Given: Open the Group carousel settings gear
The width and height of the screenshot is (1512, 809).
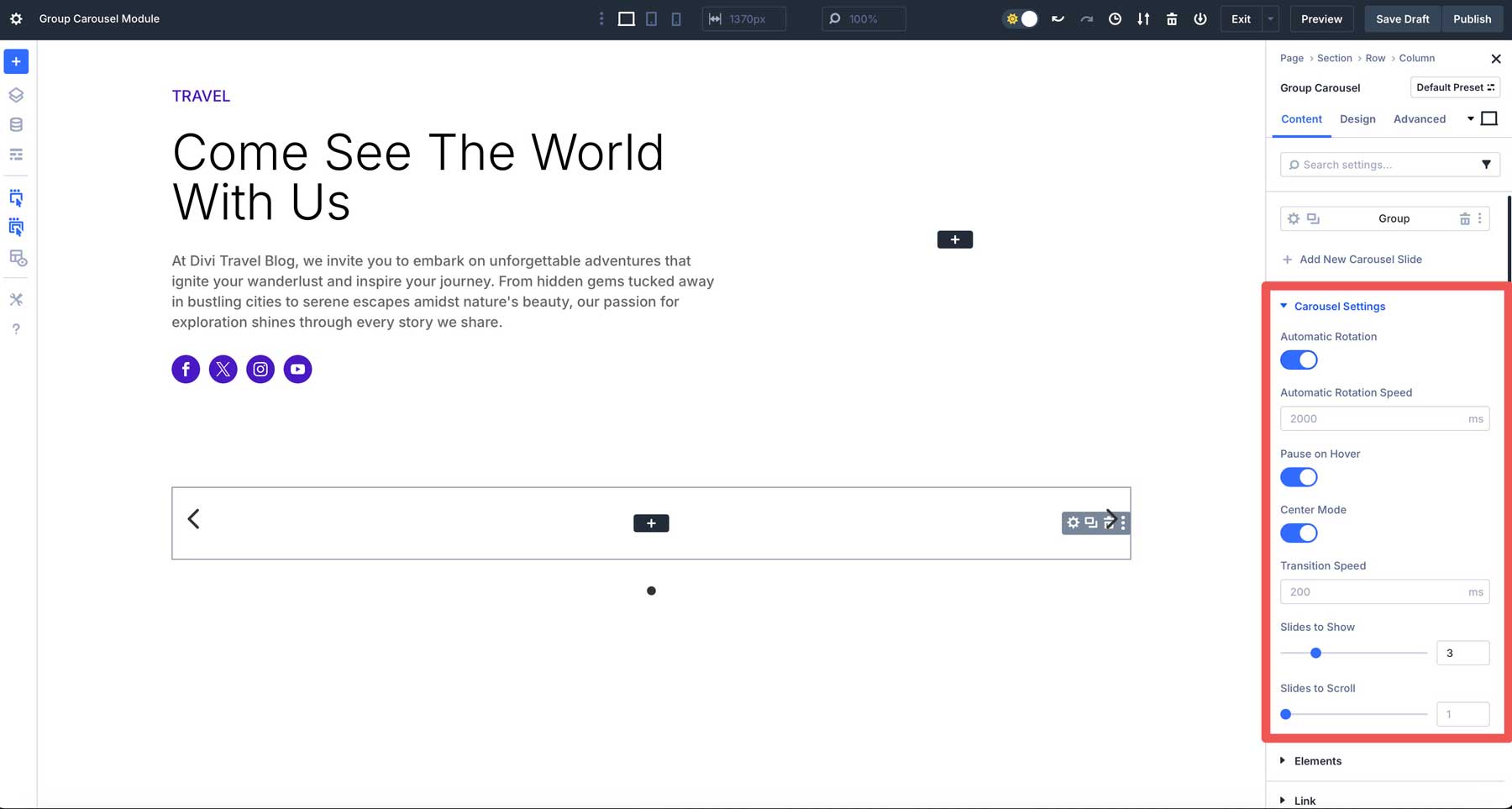Looking at the screenshot, I should [x=1294, y=218].
